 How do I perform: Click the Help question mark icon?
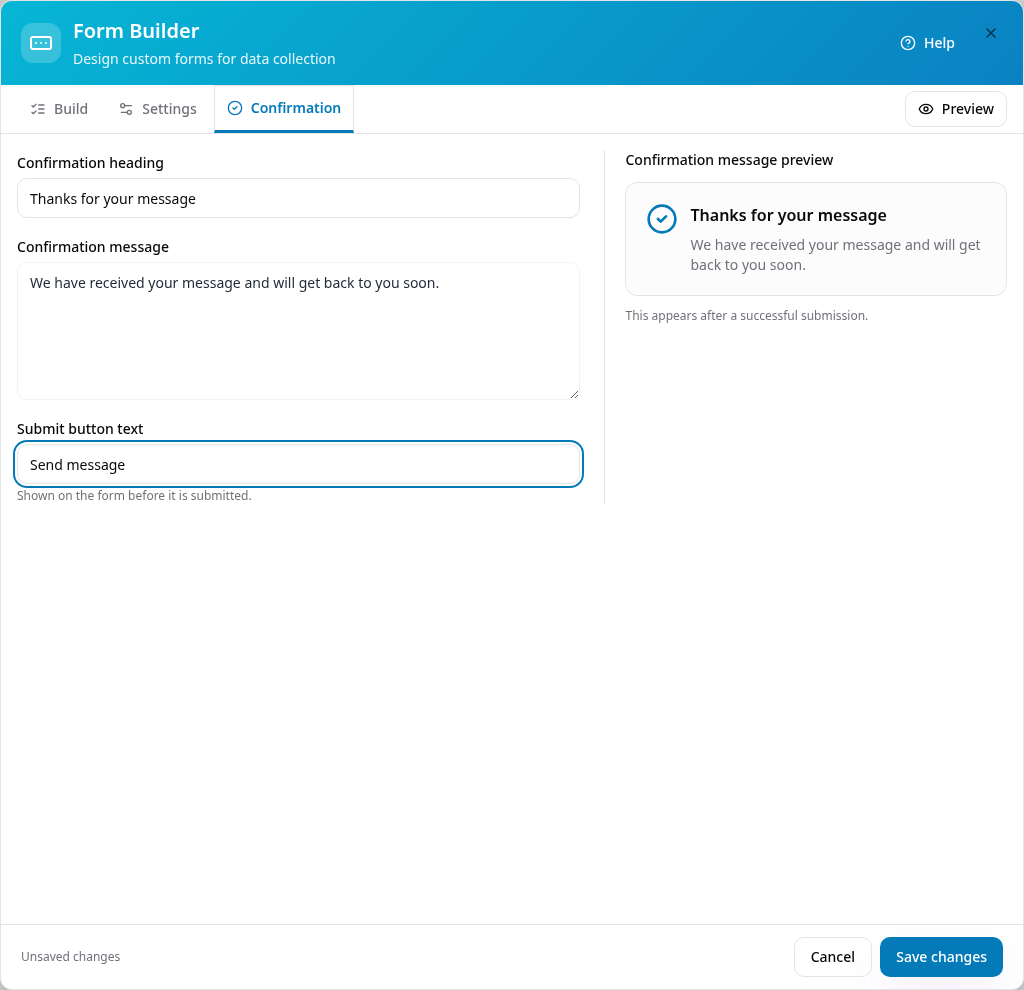click(x=908, y=43)
